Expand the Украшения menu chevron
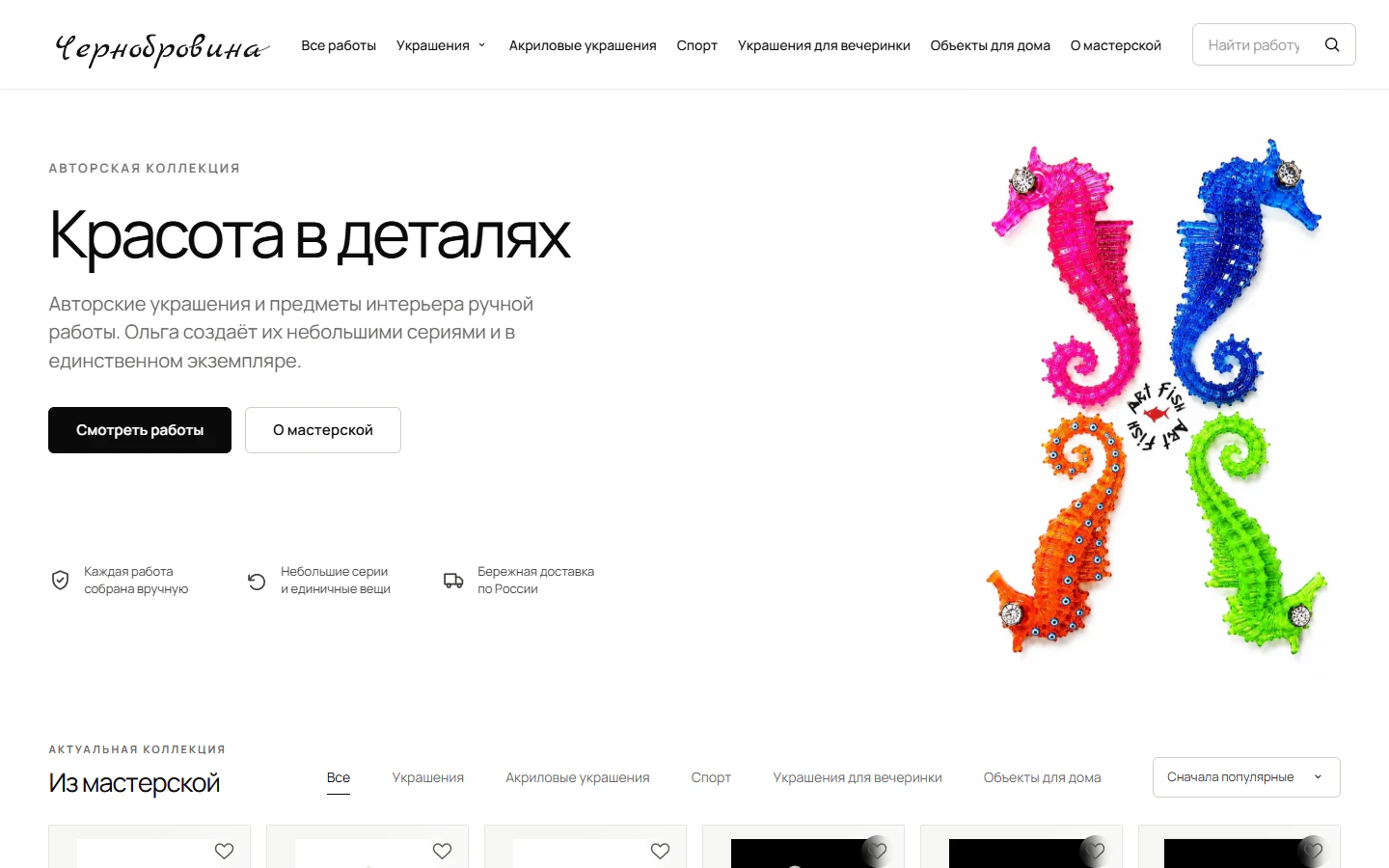 tap(481, 45)
